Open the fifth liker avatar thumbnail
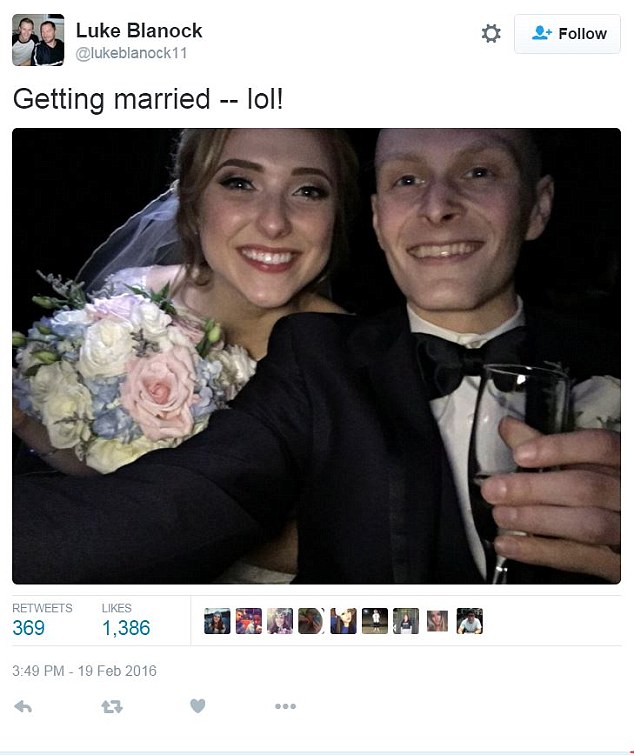 click(x=343, y=621)
